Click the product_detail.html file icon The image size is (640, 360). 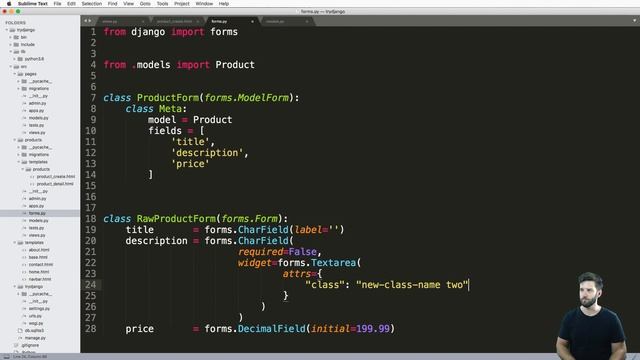pyautogui.click(x=32, y=184)
